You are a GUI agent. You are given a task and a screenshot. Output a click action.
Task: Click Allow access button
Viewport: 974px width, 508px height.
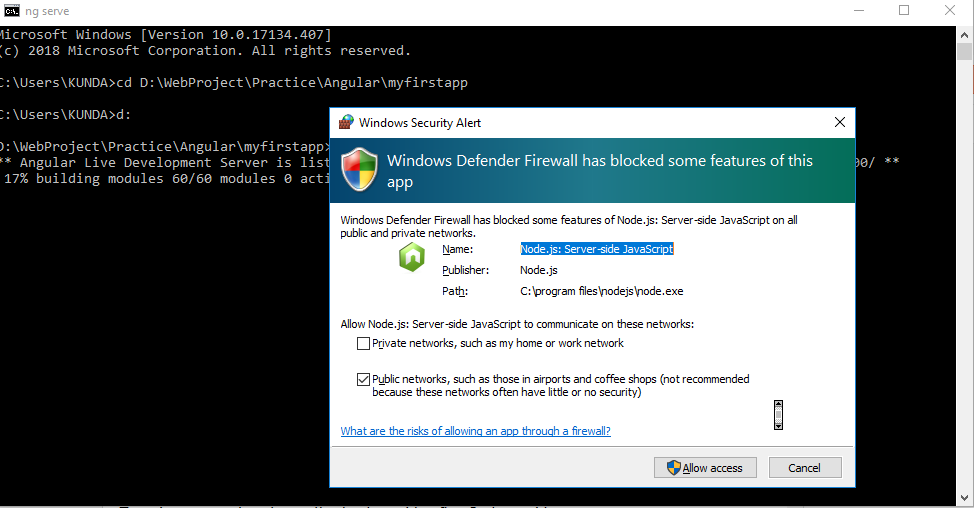705,468
